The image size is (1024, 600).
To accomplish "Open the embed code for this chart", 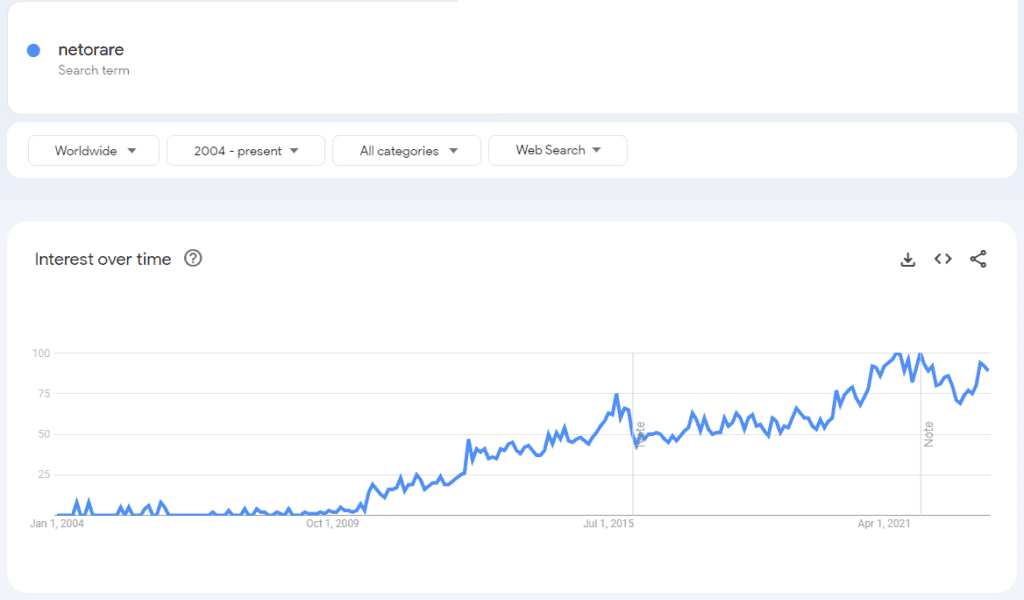I will click(943, 259).
